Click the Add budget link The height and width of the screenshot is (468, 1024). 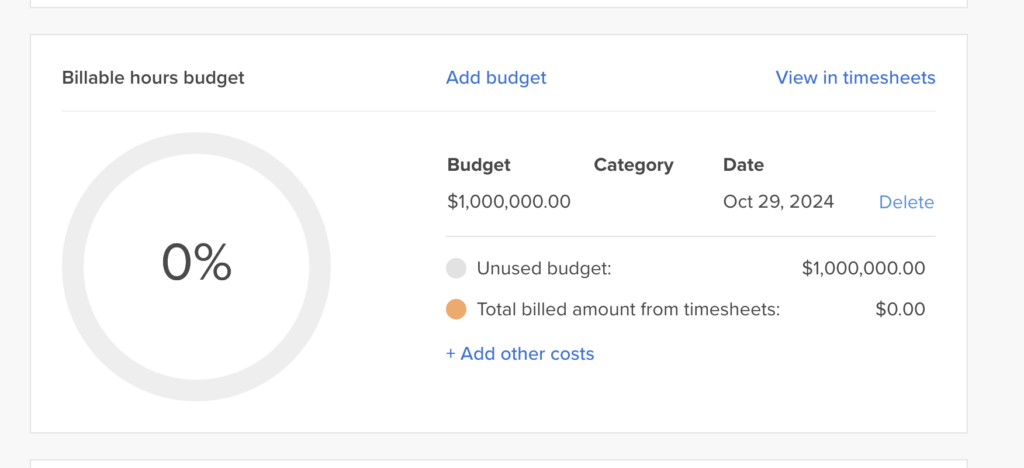click(x=496, y=78)
